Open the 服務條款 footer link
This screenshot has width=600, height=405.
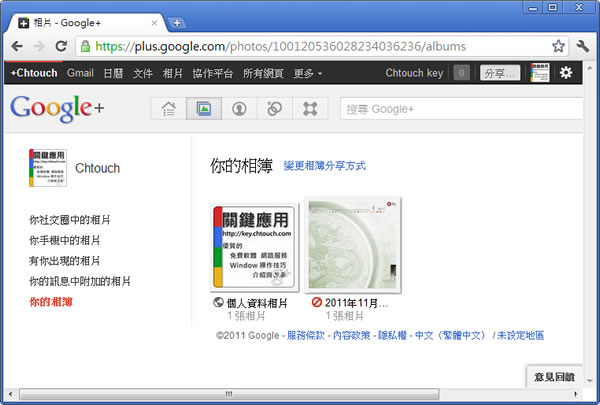(306, 335)
